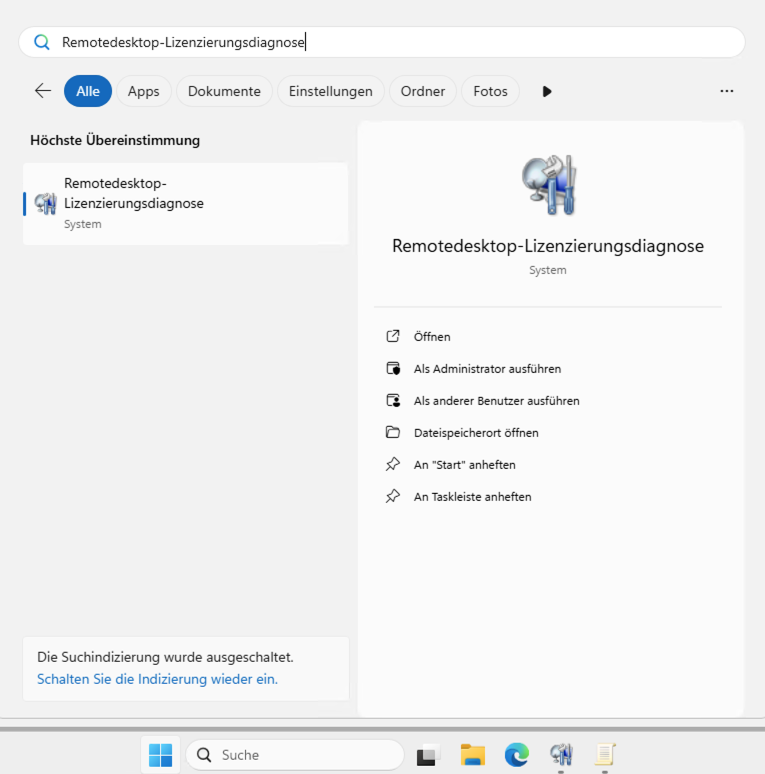Select the Alle filter tab

coord(88,91)
